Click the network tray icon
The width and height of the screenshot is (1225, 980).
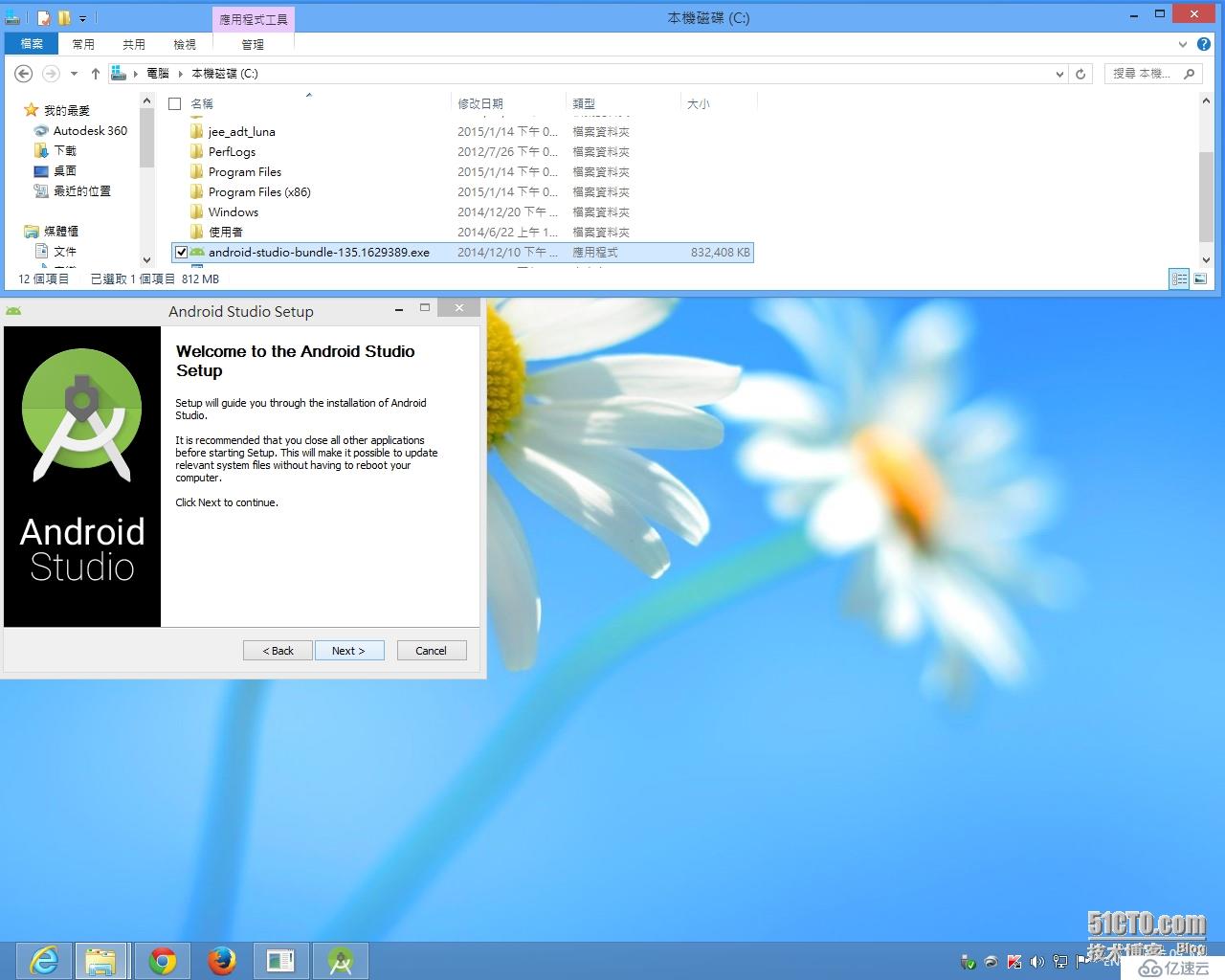click(x=1059, y=962)
